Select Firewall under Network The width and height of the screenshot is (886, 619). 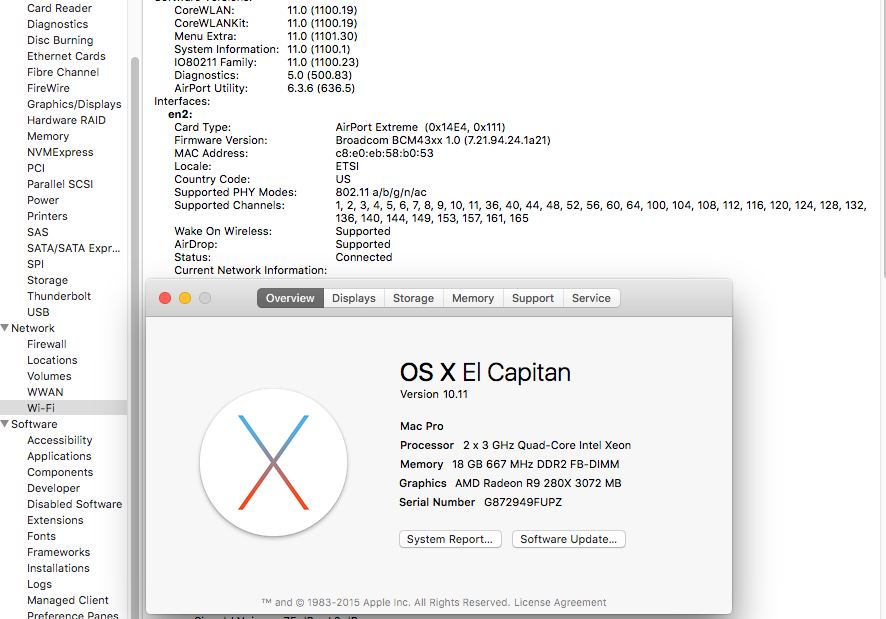[46, 344]
